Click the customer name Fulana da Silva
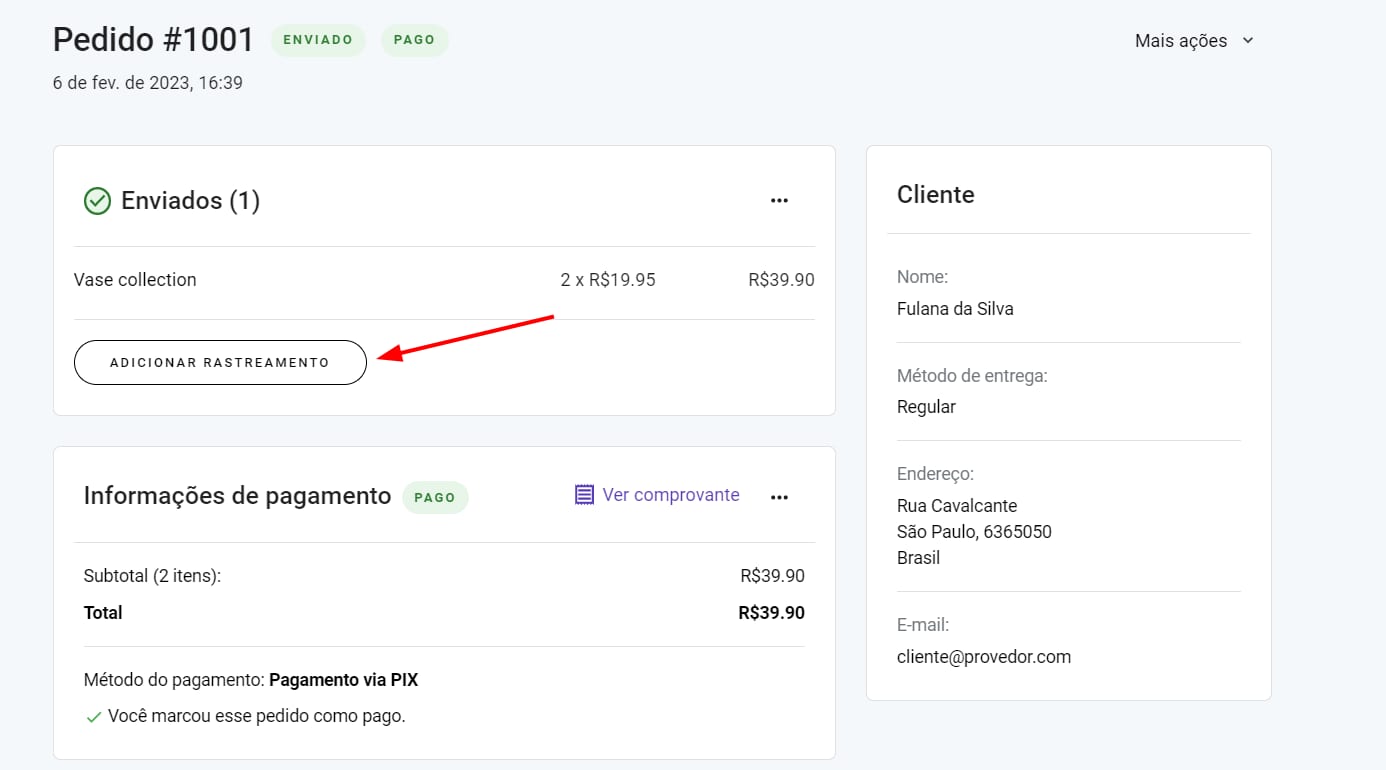1386x770 pixels. [954, 309]
